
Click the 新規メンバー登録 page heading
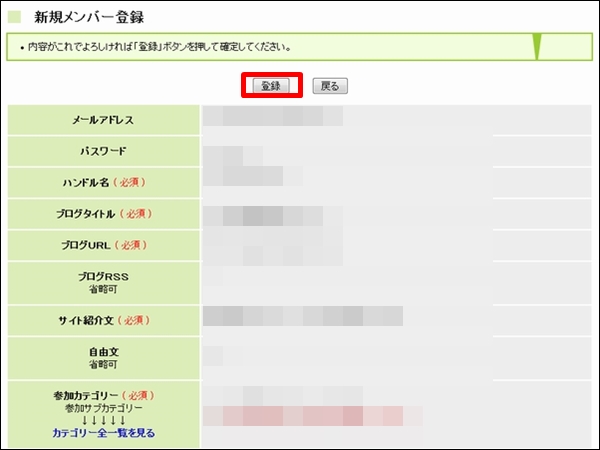89,17
